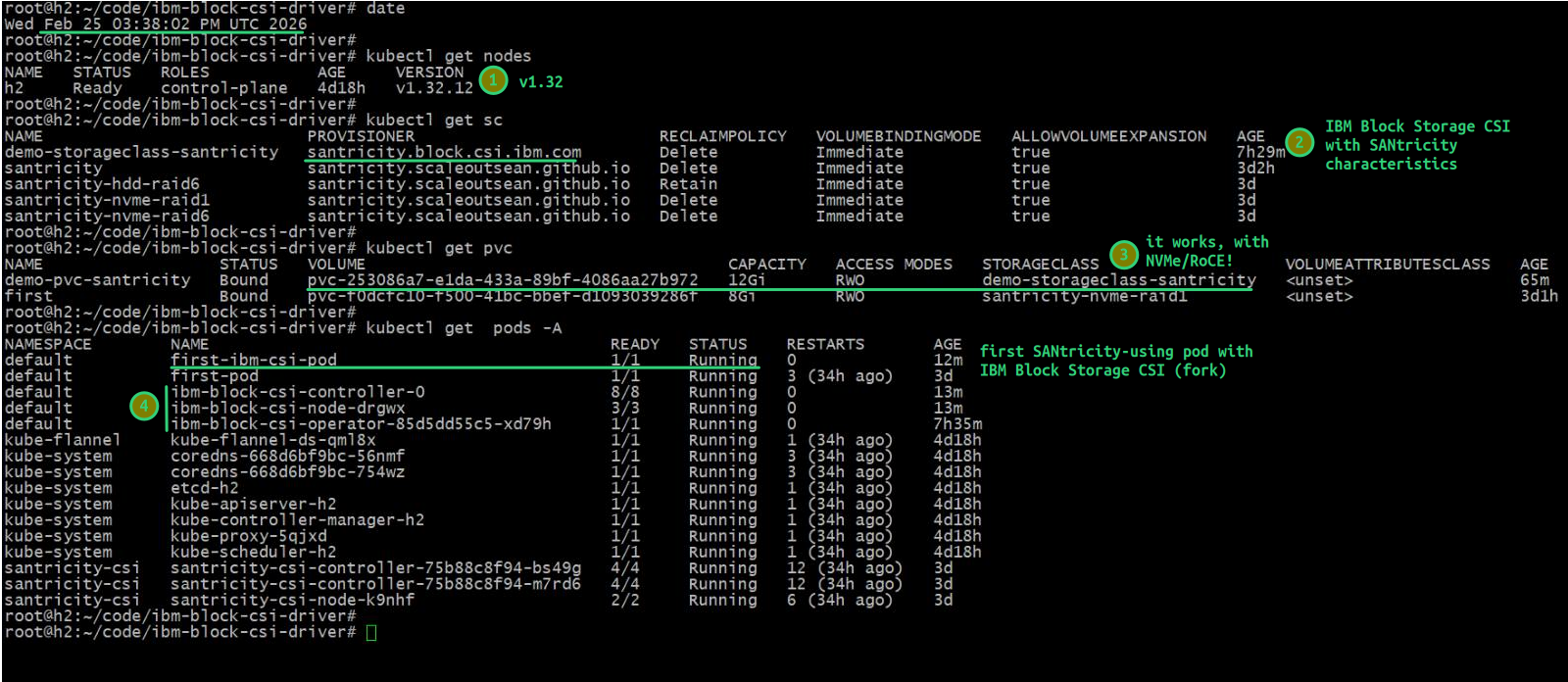Click 'demo-storageclass-santricity' in the STORAGECLASS column
Viewport: 1568px width, 682px height.
1119,280
